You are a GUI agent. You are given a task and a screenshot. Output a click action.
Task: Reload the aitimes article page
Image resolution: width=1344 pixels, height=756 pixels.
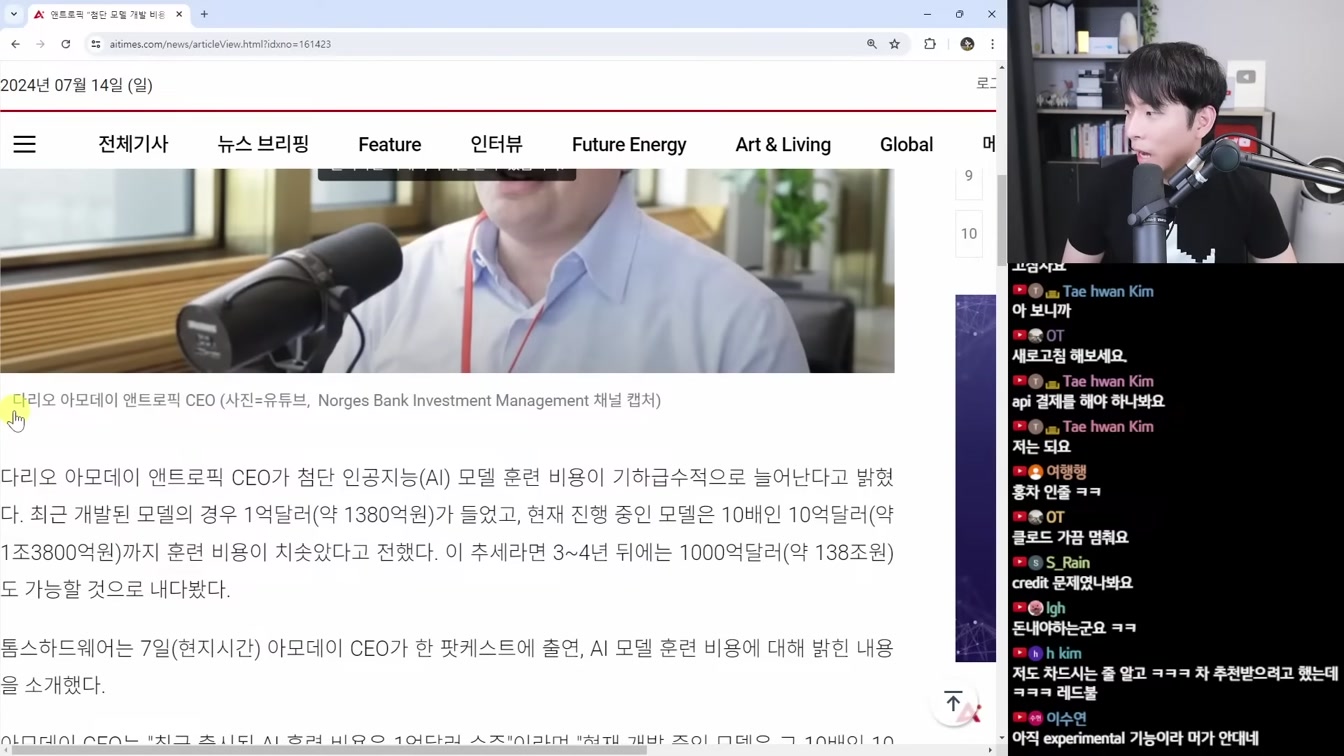tap(66, 44)
